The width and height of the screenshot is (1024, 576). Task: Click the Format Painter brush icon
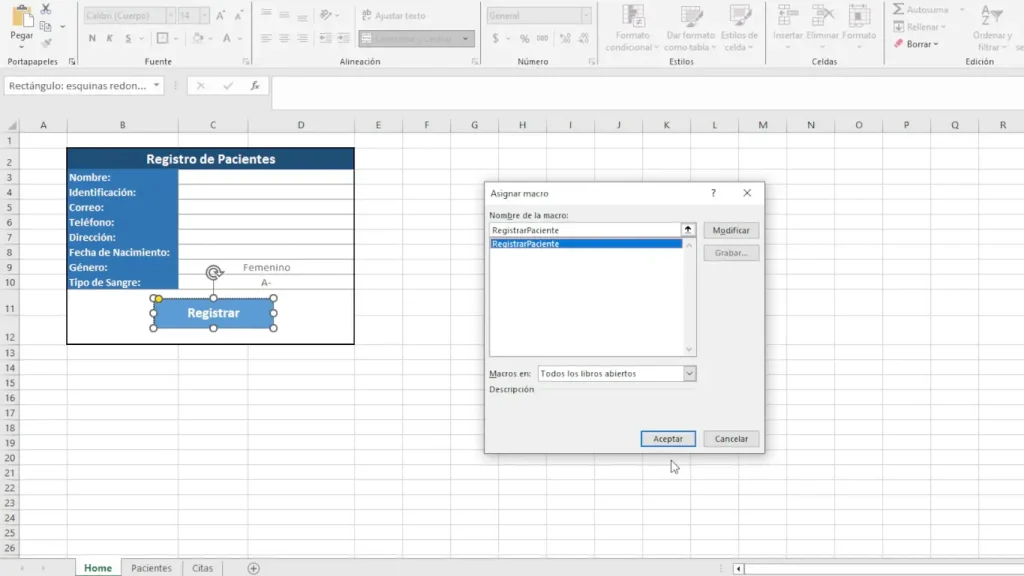click(x=46, y=43)
